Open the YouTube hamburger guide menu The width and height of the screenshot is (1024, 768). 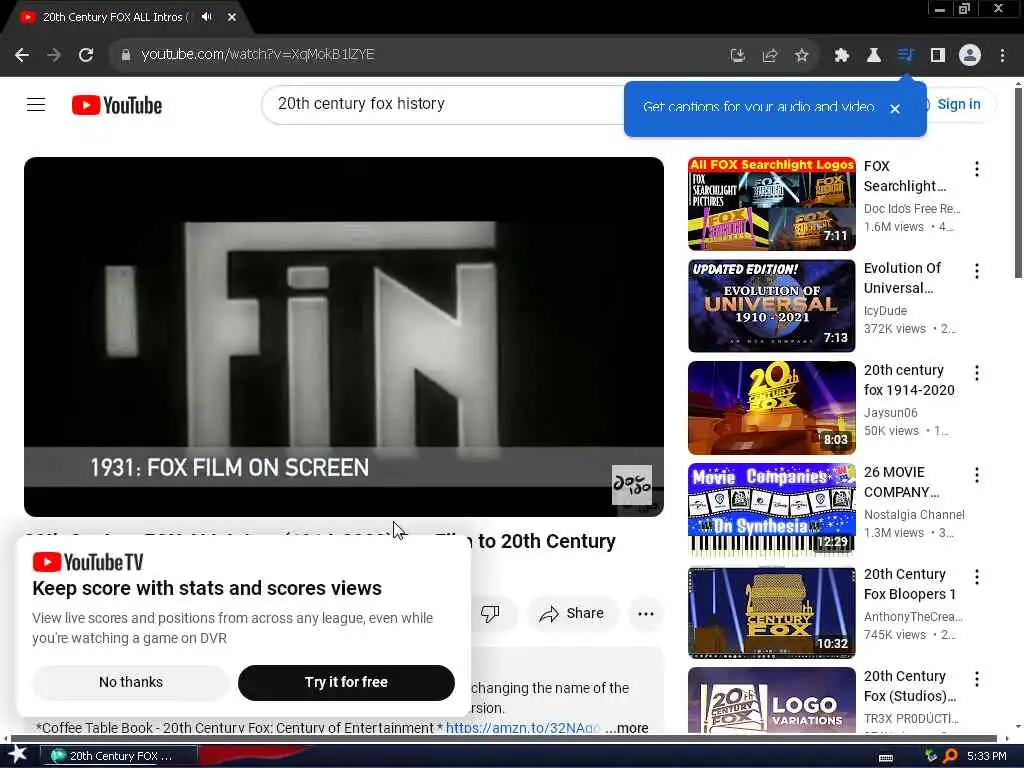click(36, 104)
